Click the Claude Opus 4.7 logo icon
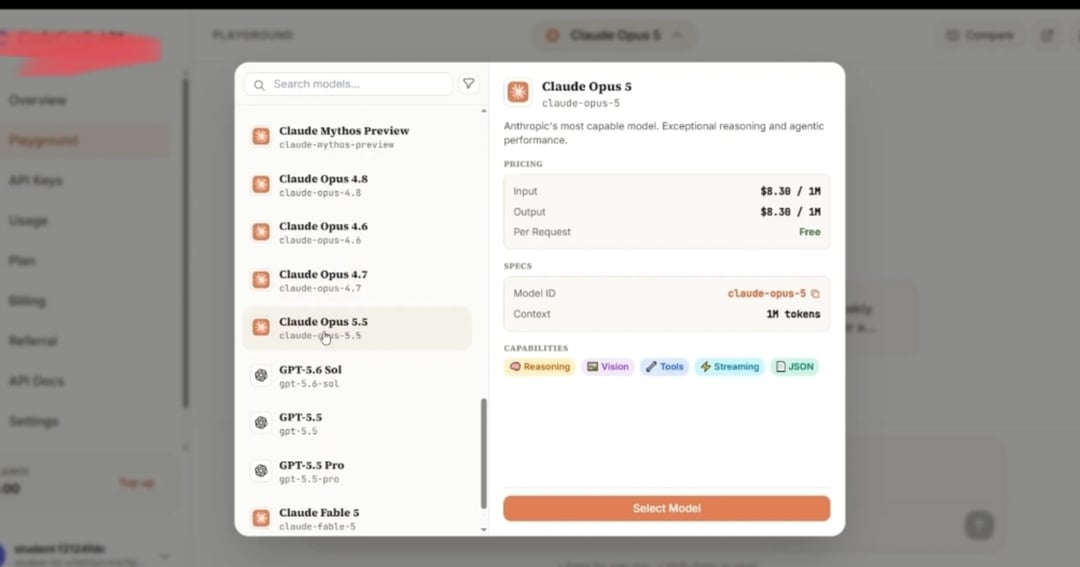The width and height of the screenshot is (1080, 567). (x=261, y=280)
